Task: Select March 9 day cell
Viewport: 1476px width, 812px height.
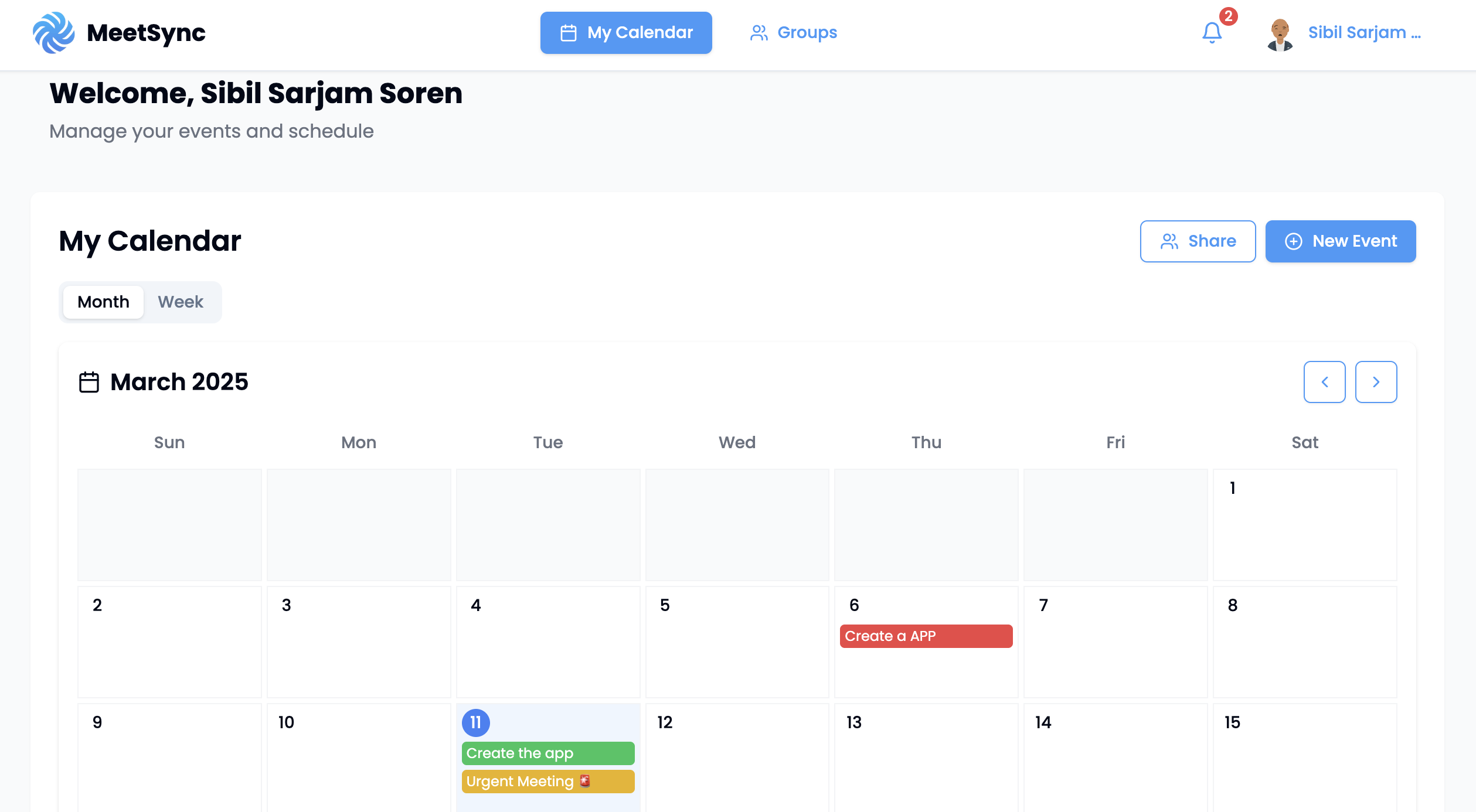Action: 169,758
